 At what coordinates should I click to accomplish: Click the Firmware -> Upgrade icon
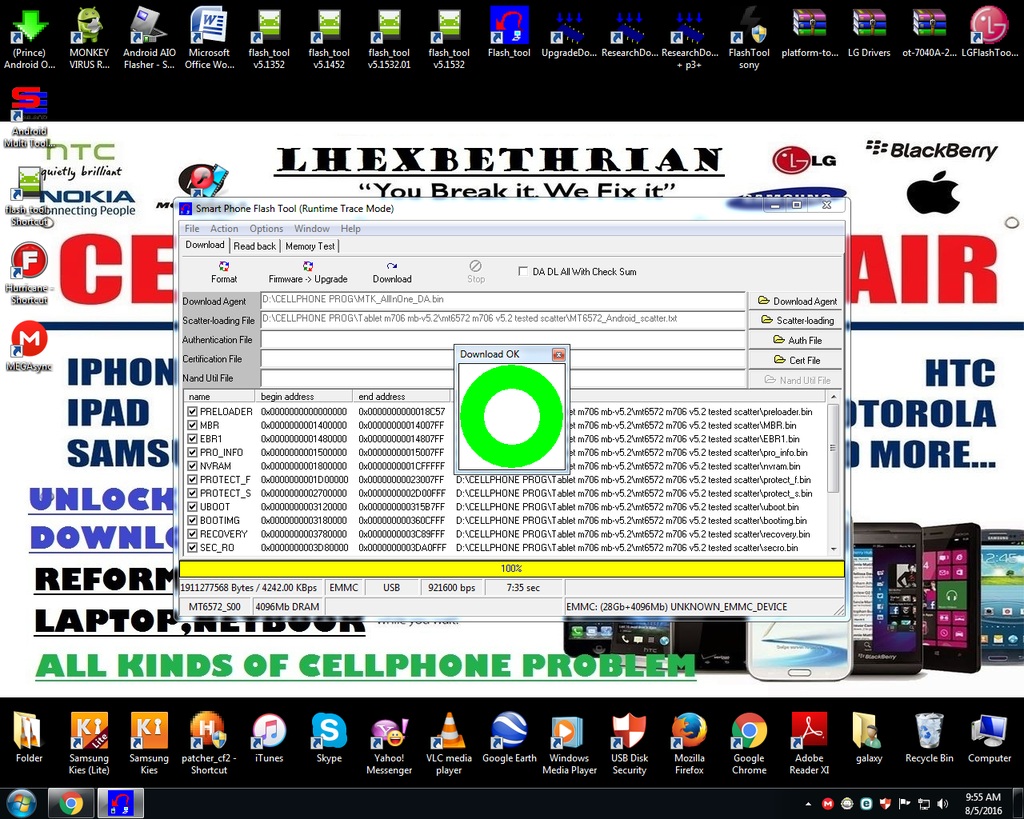(308, 267)
